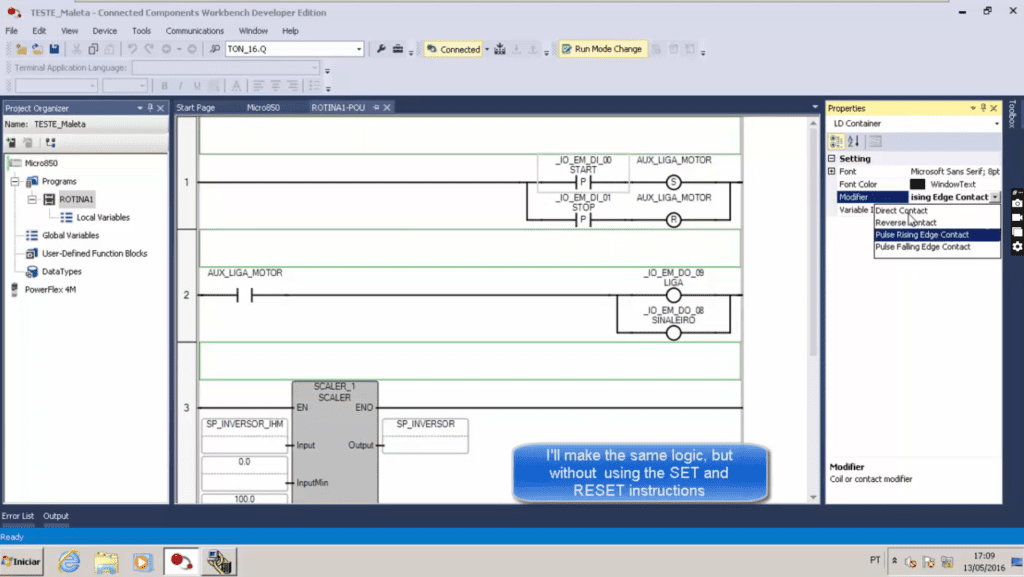The width and height of the screenshot is (1024, 577).
Task: Sort properties alphabetically with the A-Z icon
Action: 854,141
